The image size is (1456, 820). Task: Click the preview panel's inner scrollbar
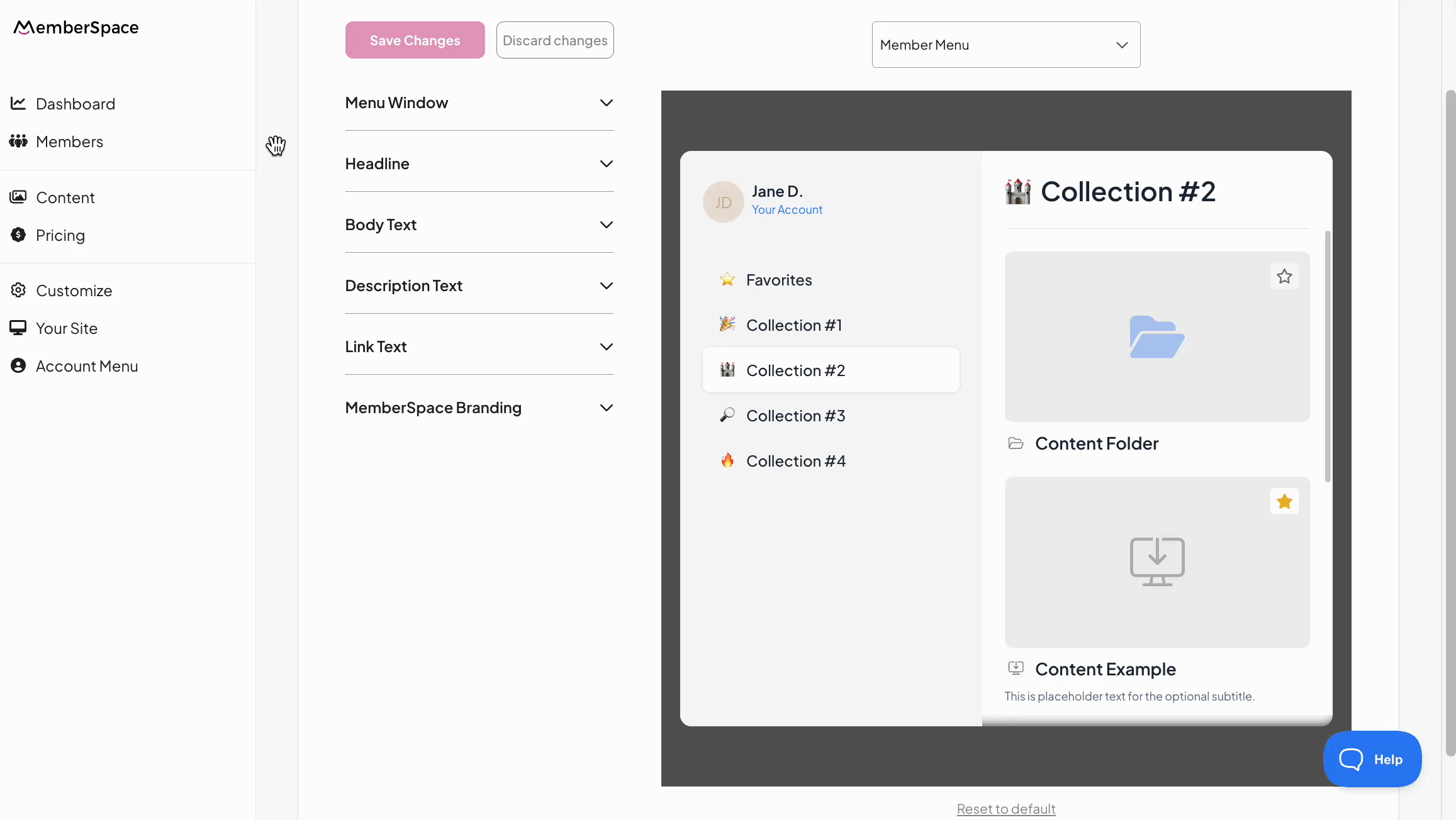pos(1328,357)
